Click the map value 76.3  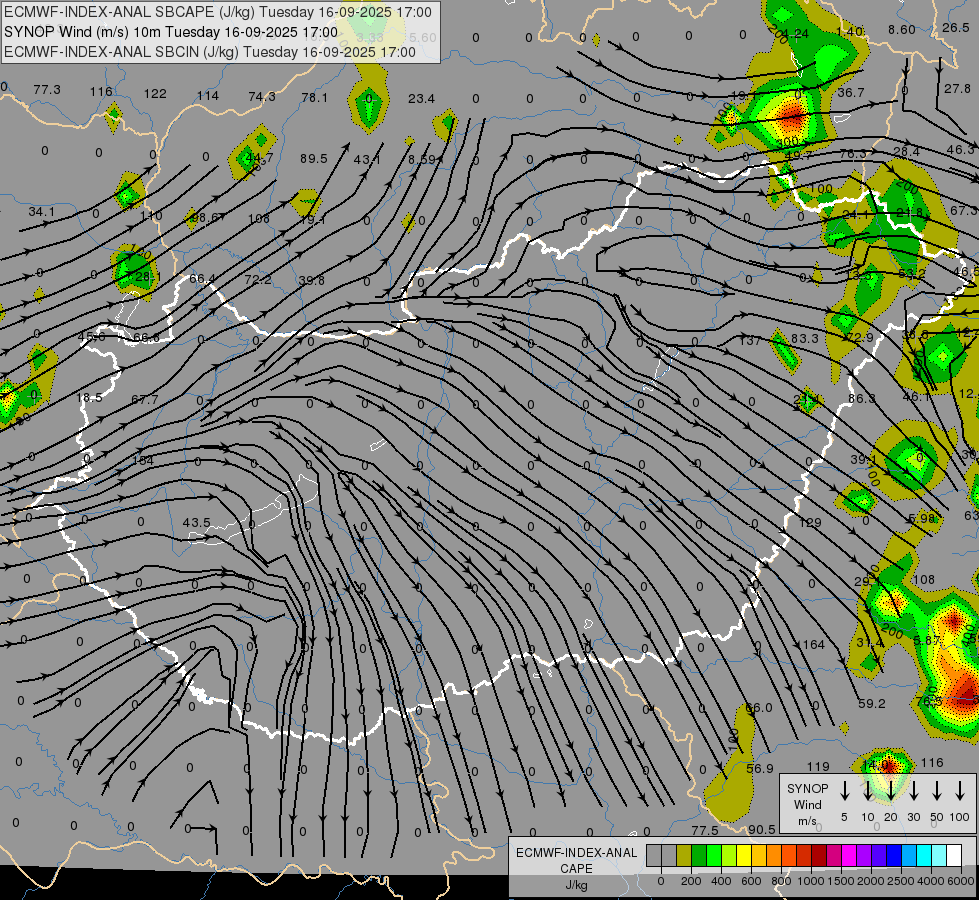(x=853, y=153)
